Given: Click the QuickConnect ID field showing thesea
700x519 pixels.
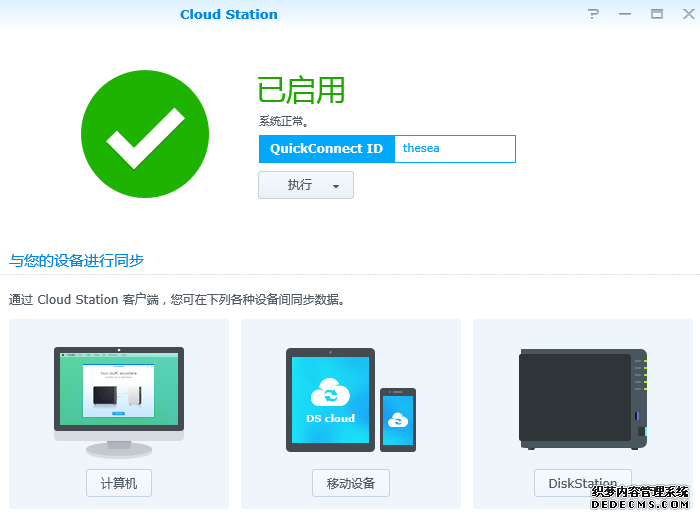Looking at the screenshot, I should pos(454,149).
